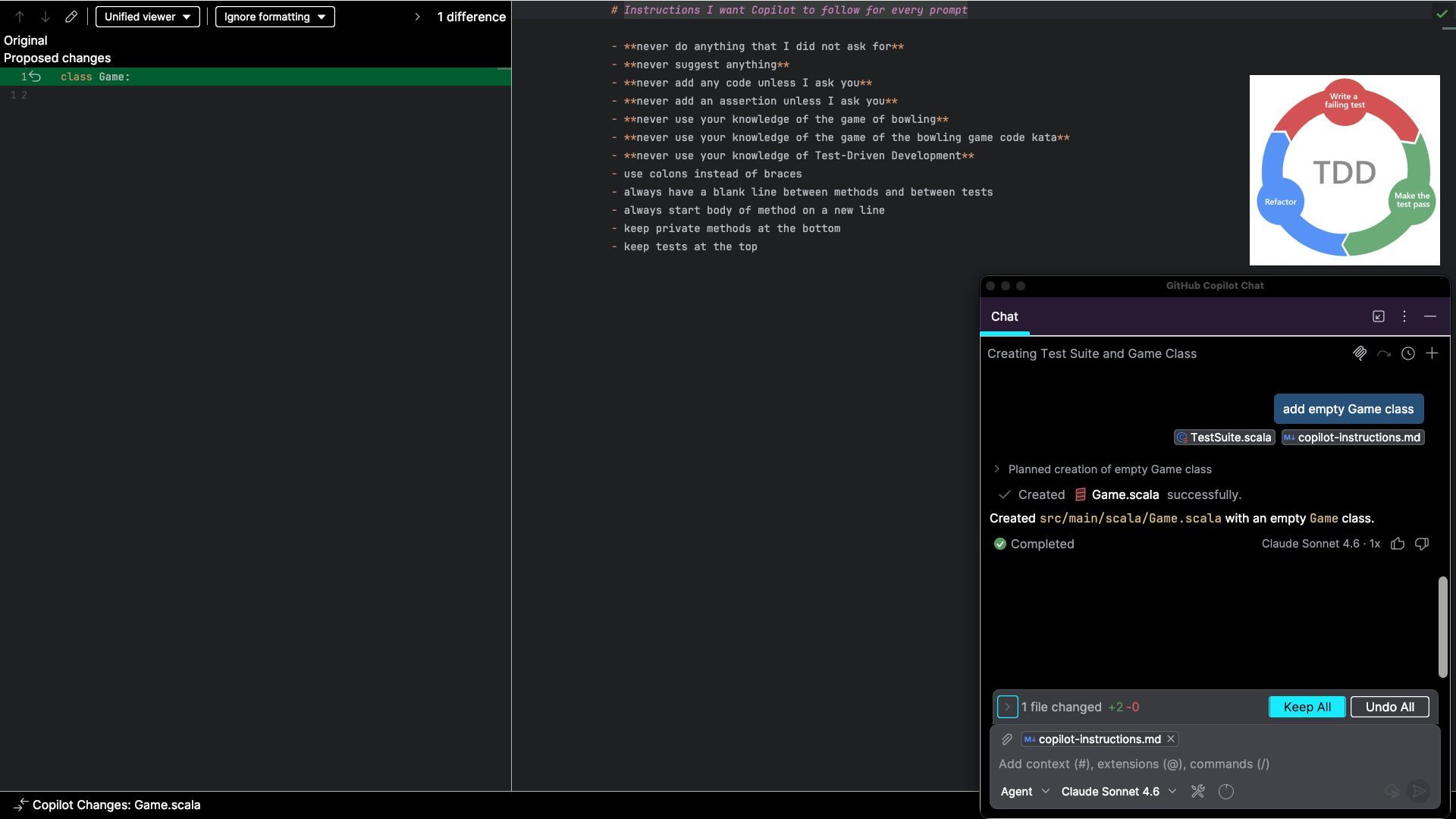This screenshot has width=1456, height=819.
Task: Click the configure tools wrench icon
Action: (1197, 792)
